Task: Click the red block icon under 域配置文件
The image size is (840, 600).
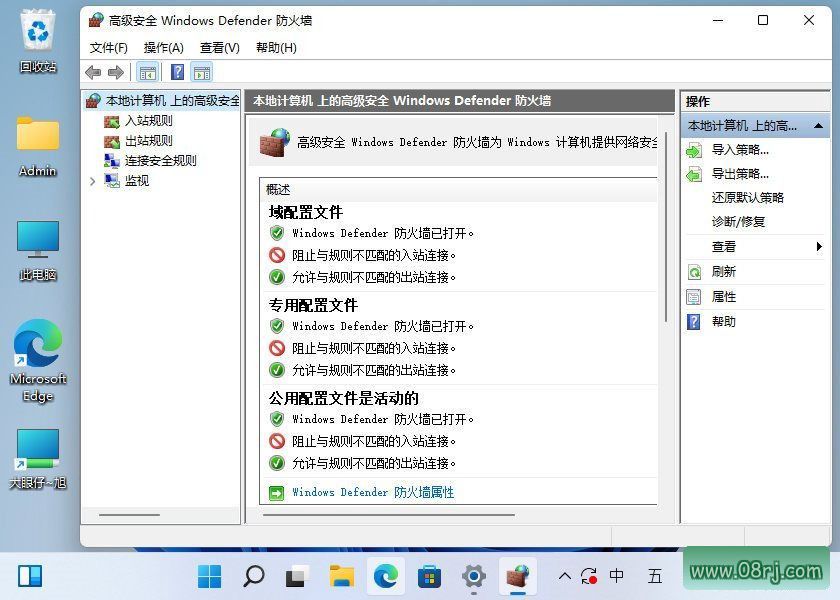Action: pyautogui.click(x=277, y=255)
